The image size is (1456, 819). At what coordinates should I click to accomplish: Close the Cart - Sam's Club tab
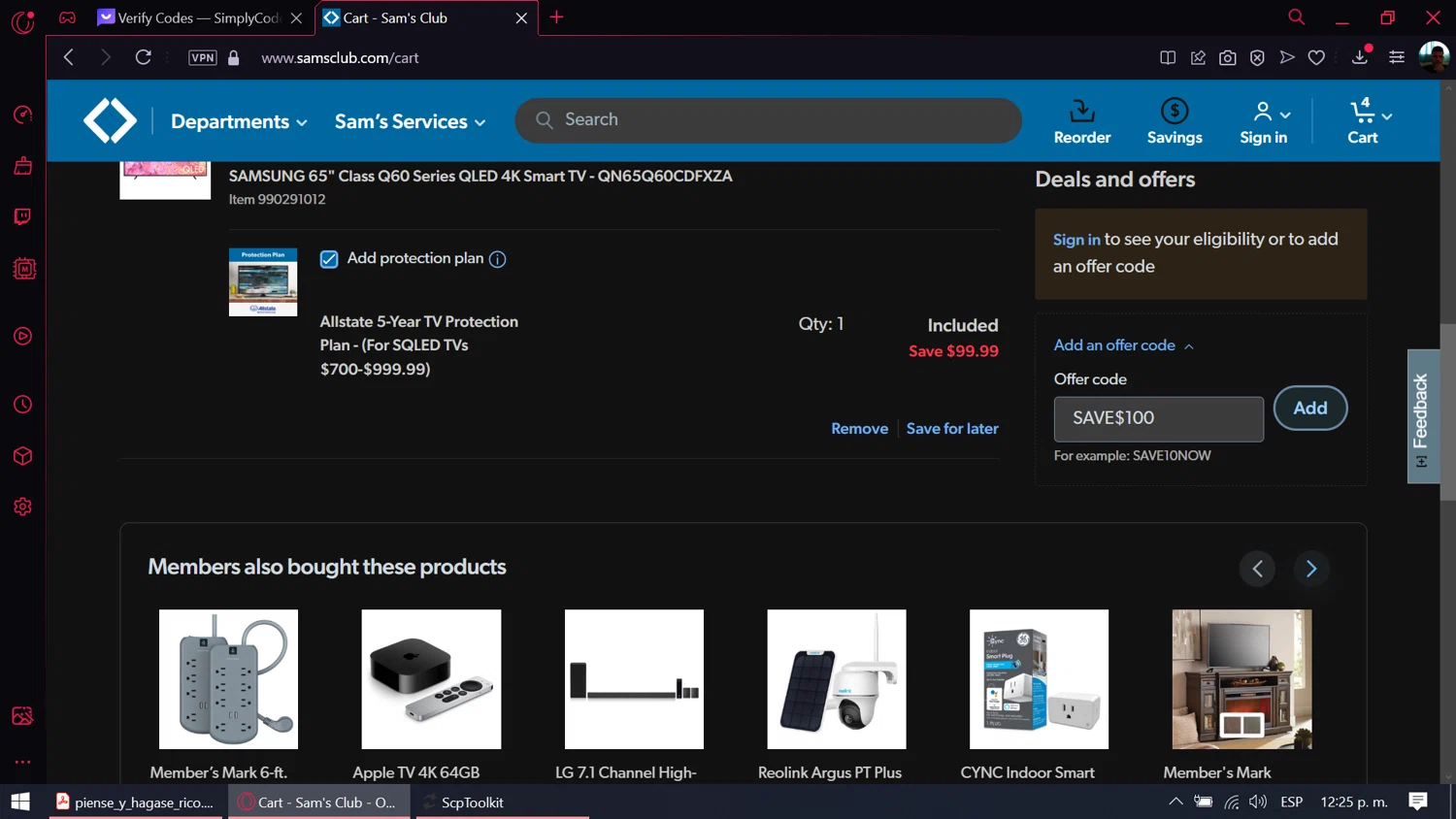point(521,17)
